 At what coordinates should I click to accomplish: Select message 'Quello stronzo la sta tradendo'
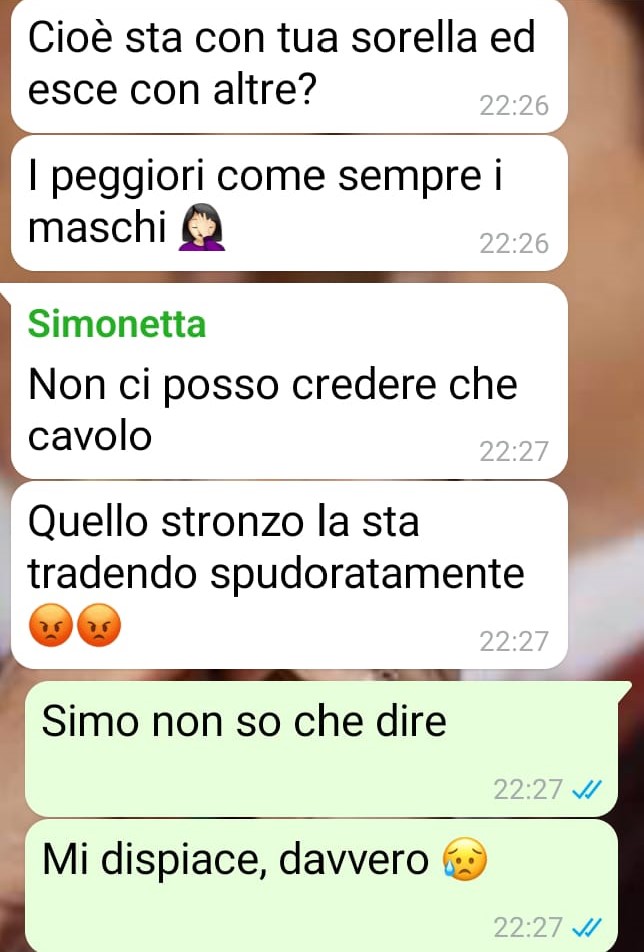coord(290,575)
